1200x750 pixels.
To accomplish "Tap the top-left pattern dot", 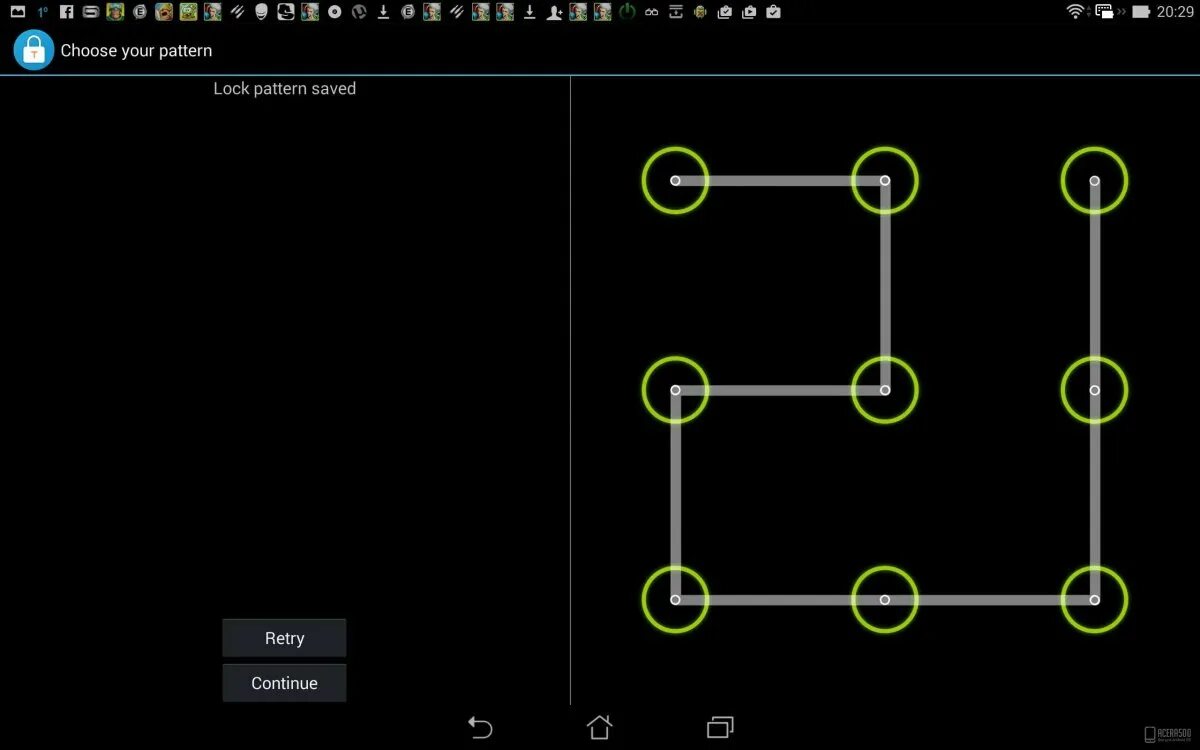I will (x=675, y=181).
